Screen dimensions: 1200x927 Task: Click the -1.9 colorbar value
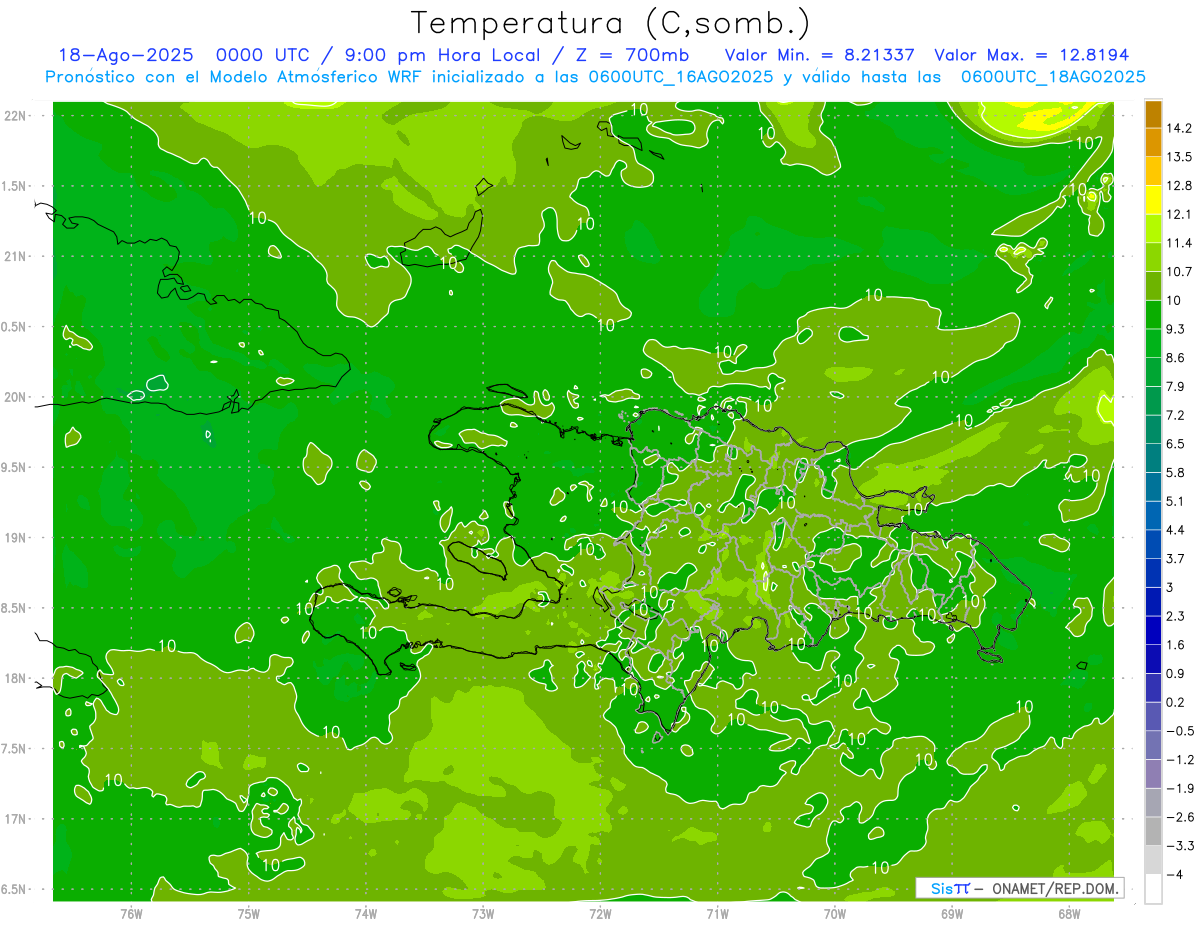pyautogui.click(x=1180, y=788)
